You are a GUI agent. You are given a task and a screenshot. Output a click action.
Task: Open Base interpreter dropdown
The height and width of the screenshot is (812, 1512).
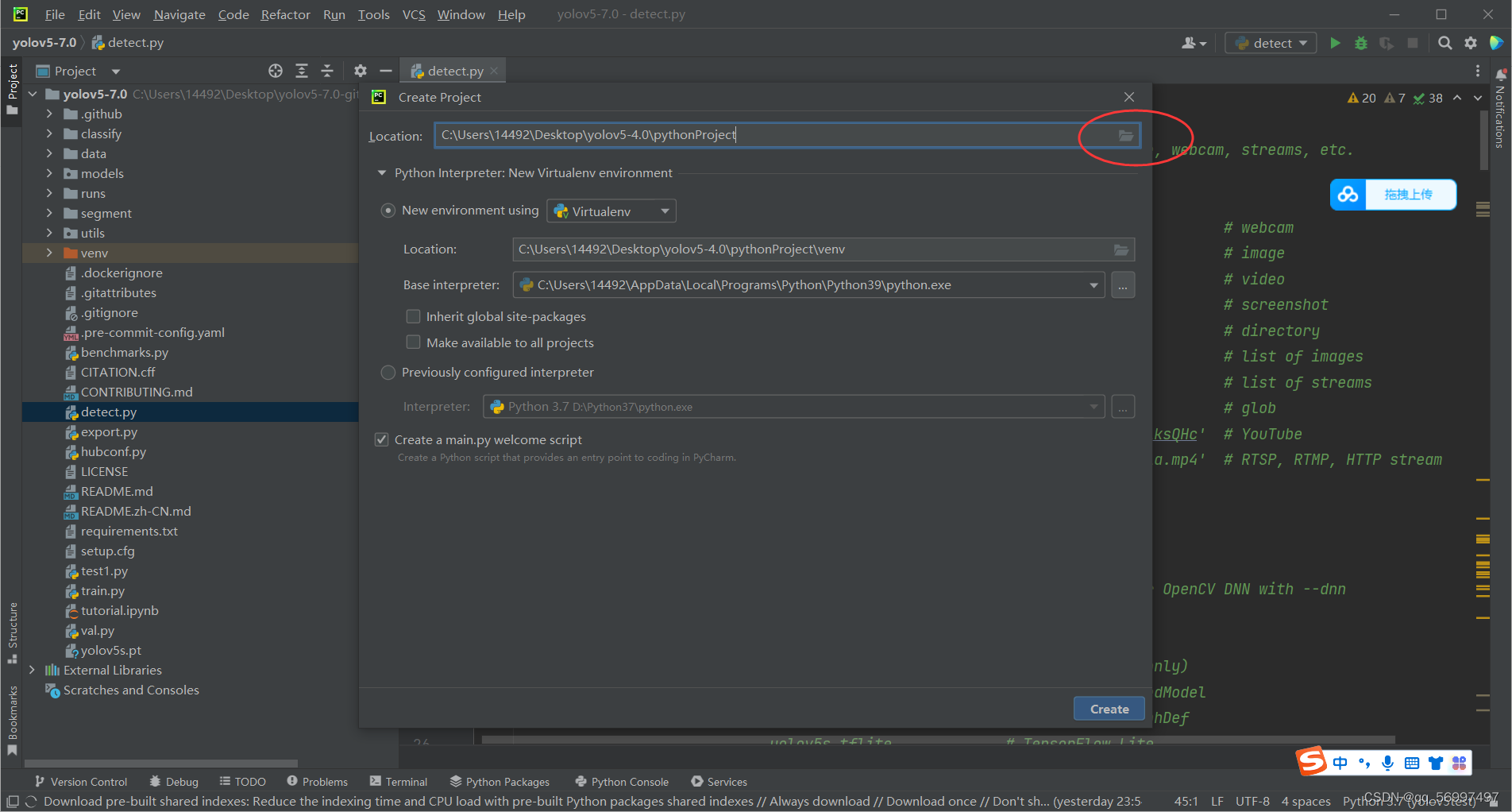pyautogui.click(x=1094, y=285)
